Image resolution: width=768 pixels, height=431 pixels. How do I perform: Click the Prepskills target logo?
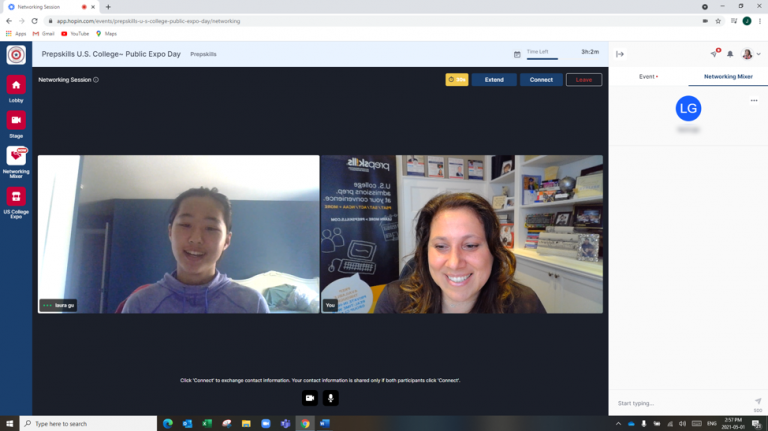(x=16, y=55)
